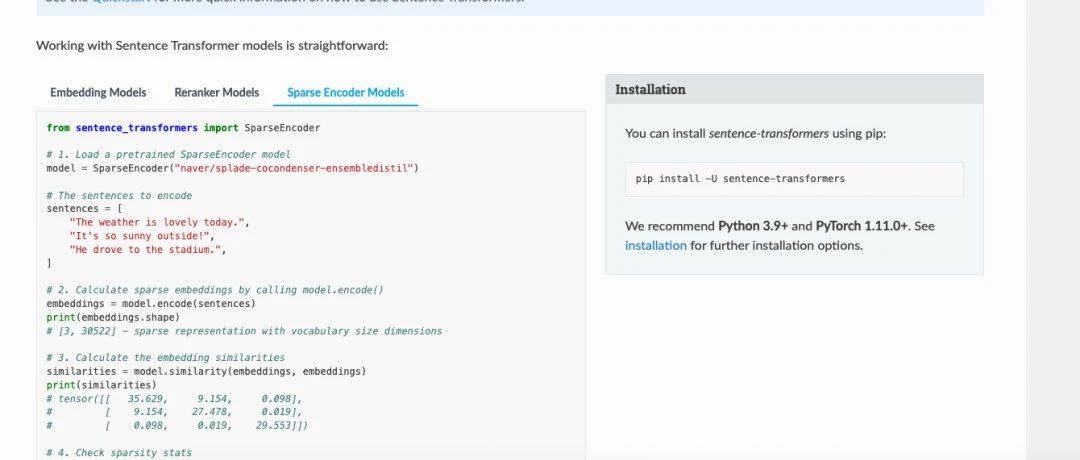This screenshot has width=1080, height=460.
Task: Click the tensor row ending with 29.553
Action: coord(177,426)
